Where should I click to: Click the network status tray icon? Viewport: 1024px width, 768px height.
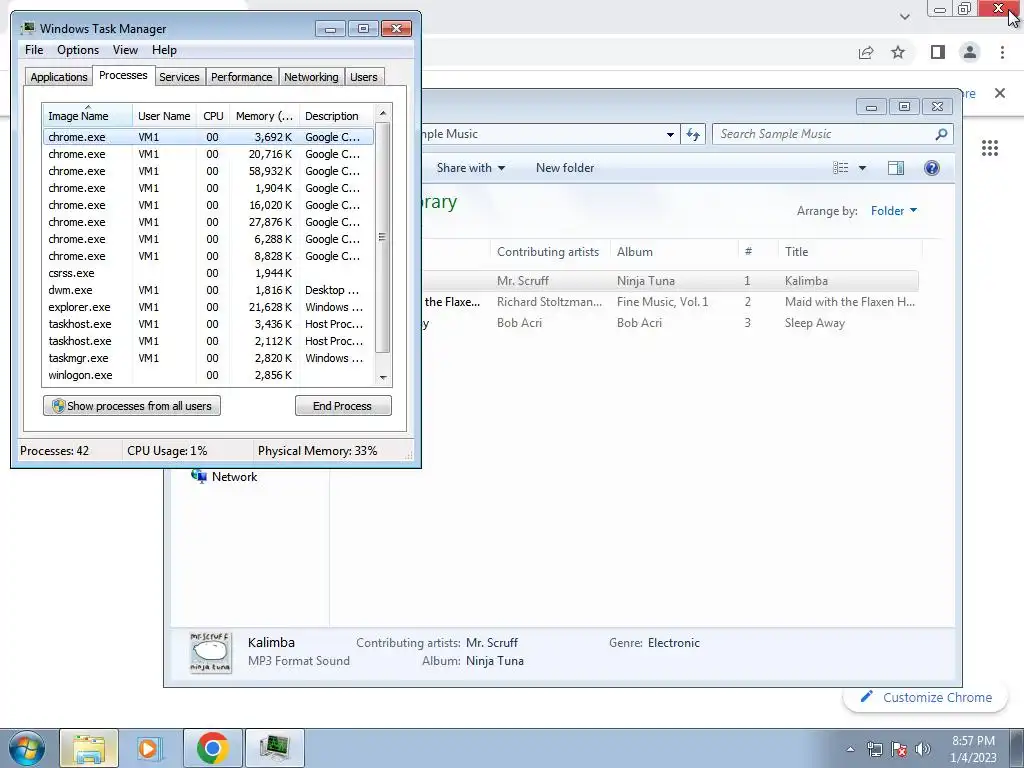coord(874,750)
